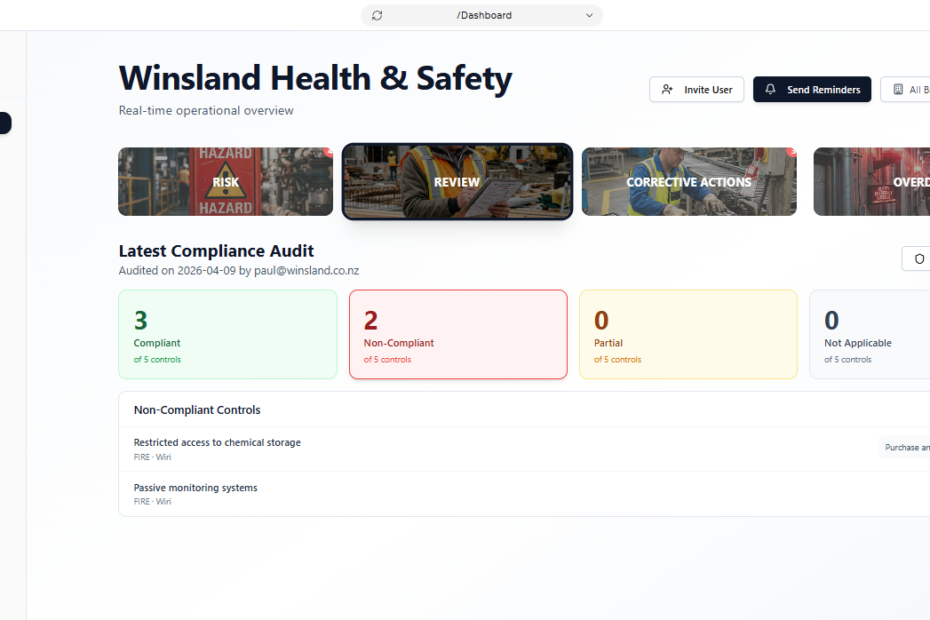Click the red badge on the Risk tile

[328, 152]
